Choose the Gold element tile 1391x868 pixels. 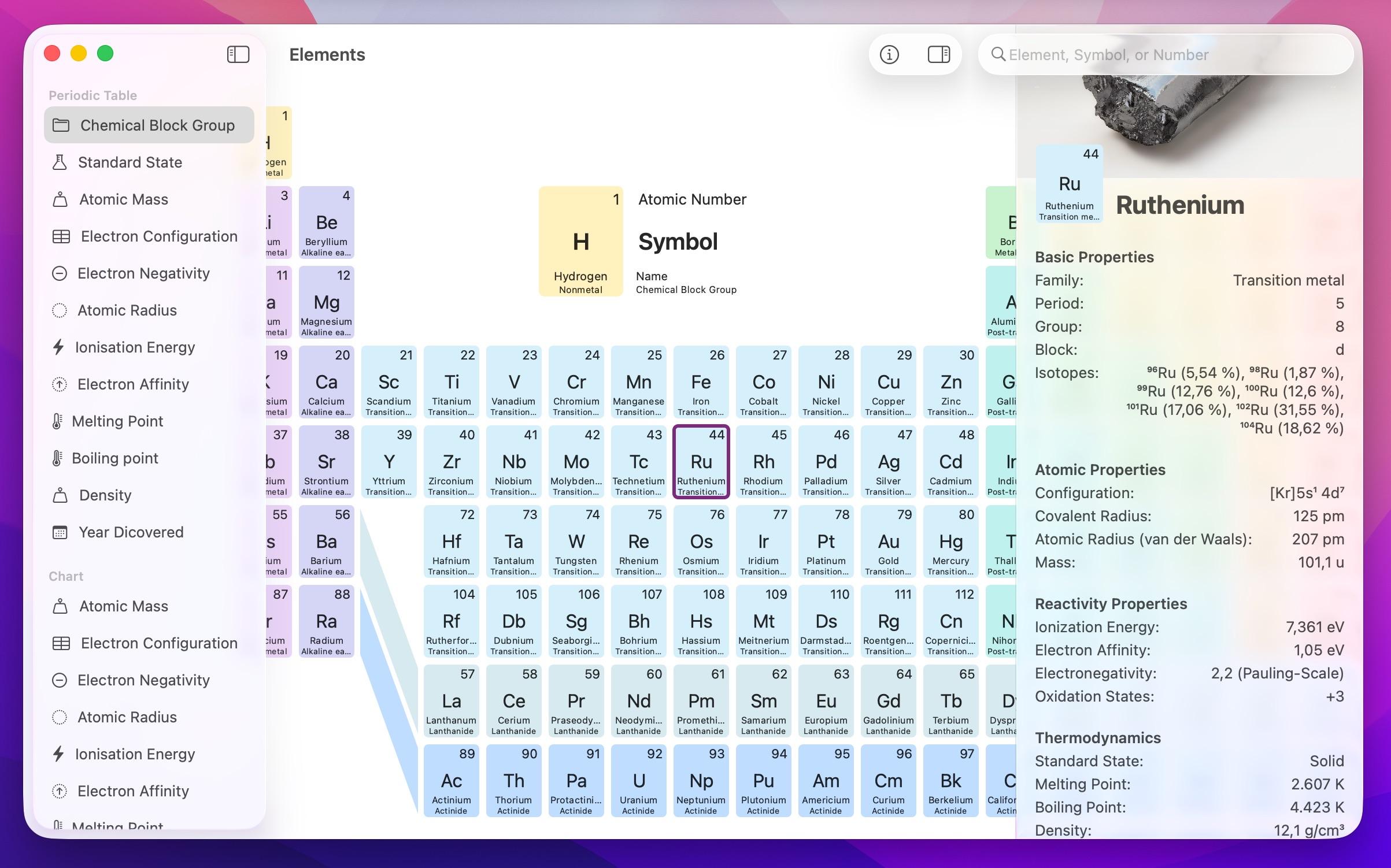pyautogui.click(x=889, y=541)
